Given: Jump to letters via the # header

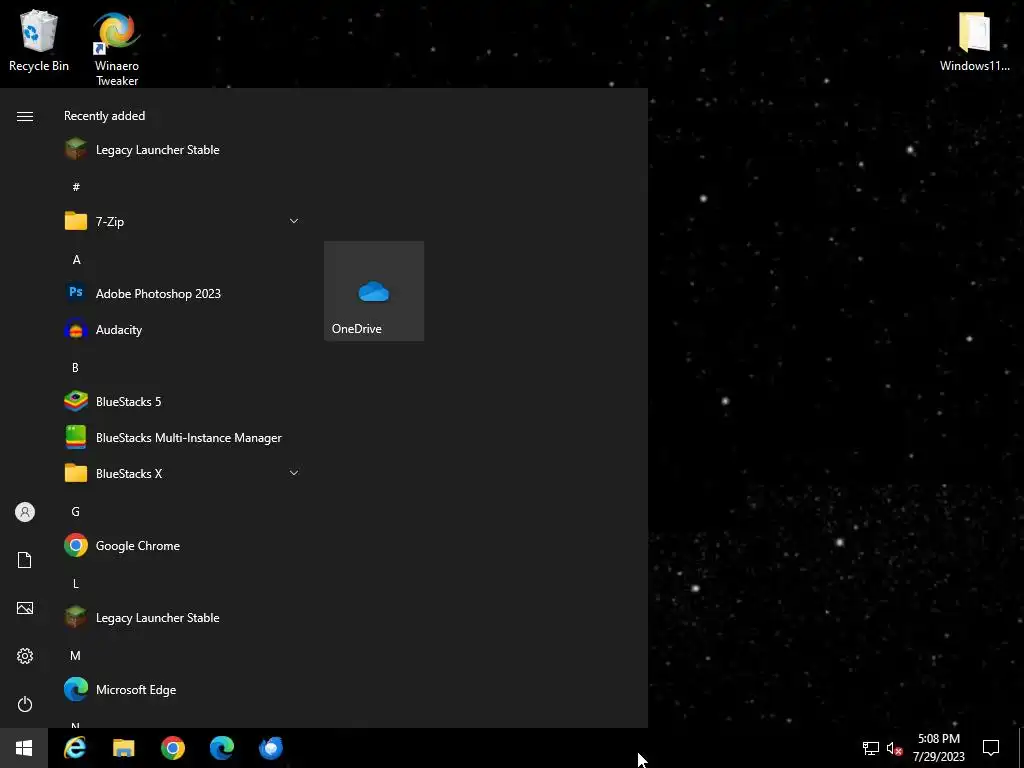Looking at the screenshot, I should 76,187.
